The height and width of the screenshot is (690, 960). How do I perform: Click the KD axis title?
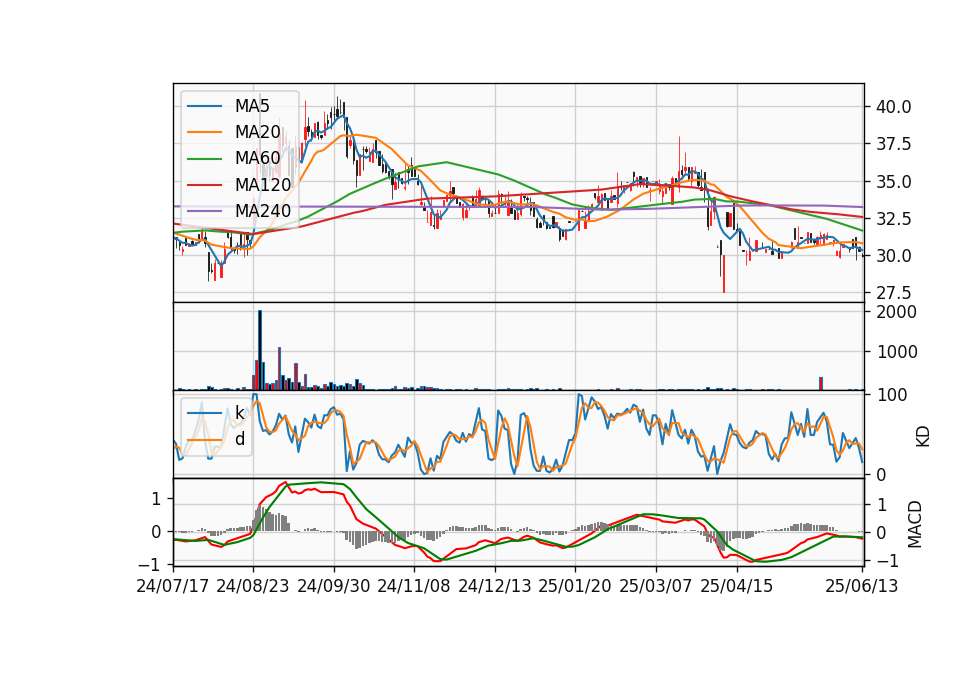tap(923, 436)
